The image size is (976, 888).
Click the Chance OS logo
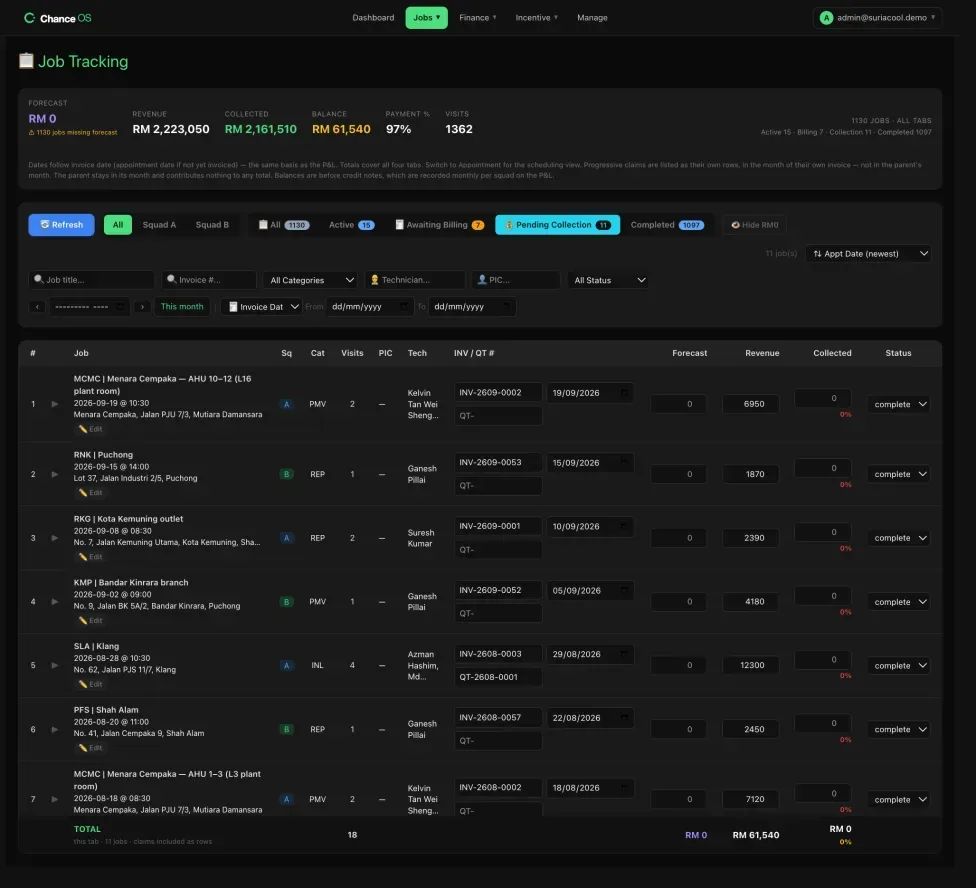click(57, 18)
